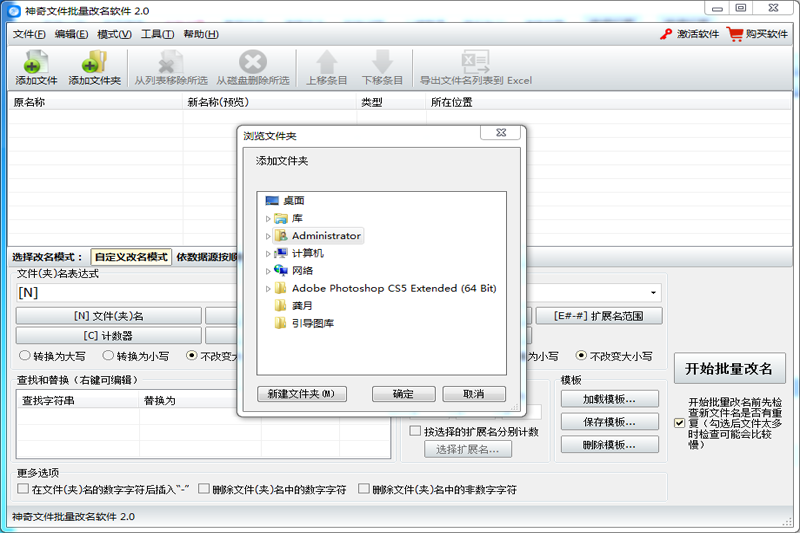The width and height of the screenshot is (800, 533).
Task: Expand the Administrator tree node
Action: (268, 236)
